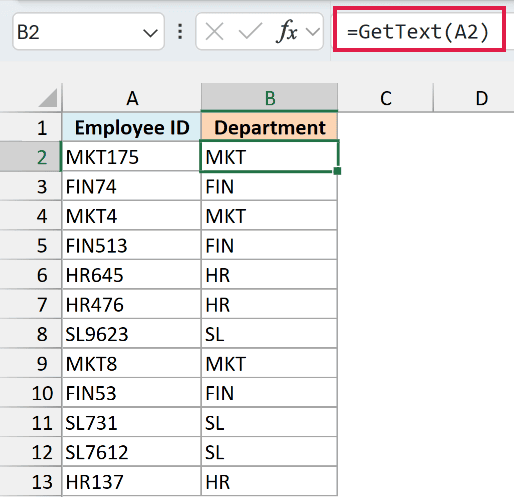
Task: Click cell containing FIN53
Action: [132, 393]
